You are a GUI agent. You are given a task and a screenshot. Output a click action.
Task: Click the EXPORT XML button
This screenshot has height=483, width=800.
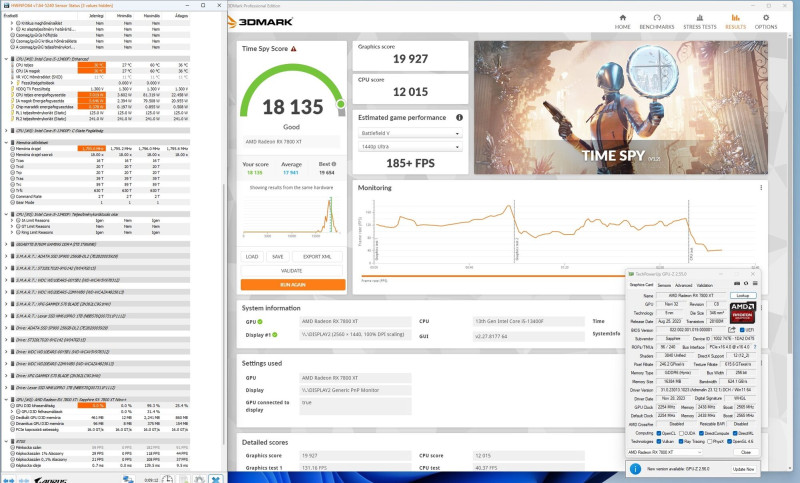(317, 257)
